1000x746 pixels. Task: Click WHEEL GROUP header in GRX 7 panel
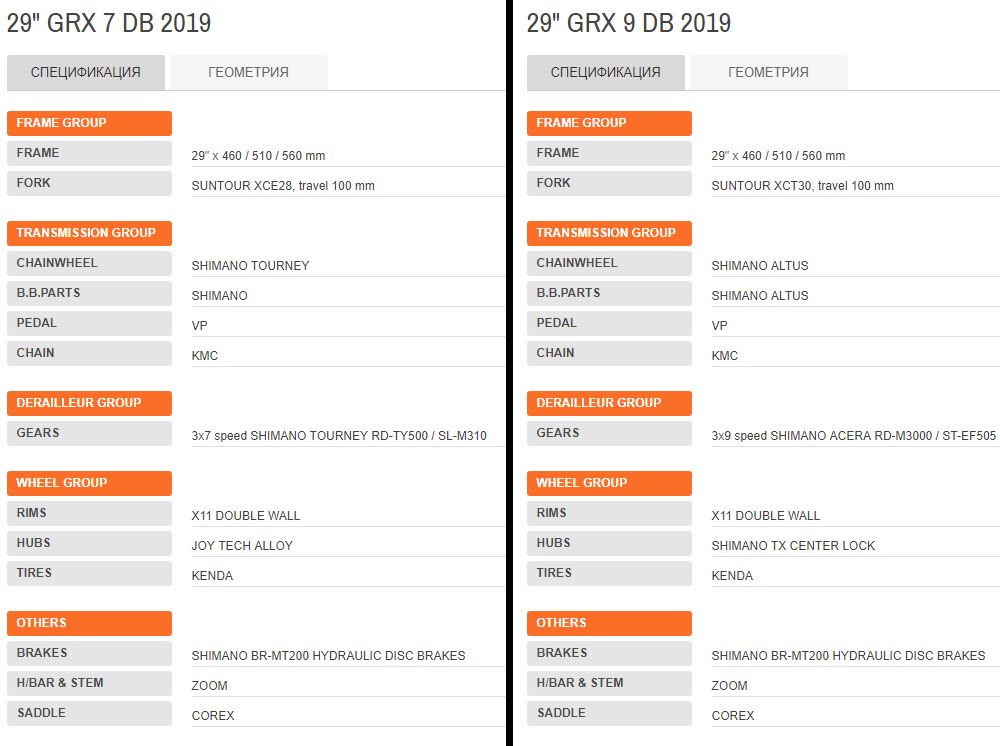tap(89, 483)
